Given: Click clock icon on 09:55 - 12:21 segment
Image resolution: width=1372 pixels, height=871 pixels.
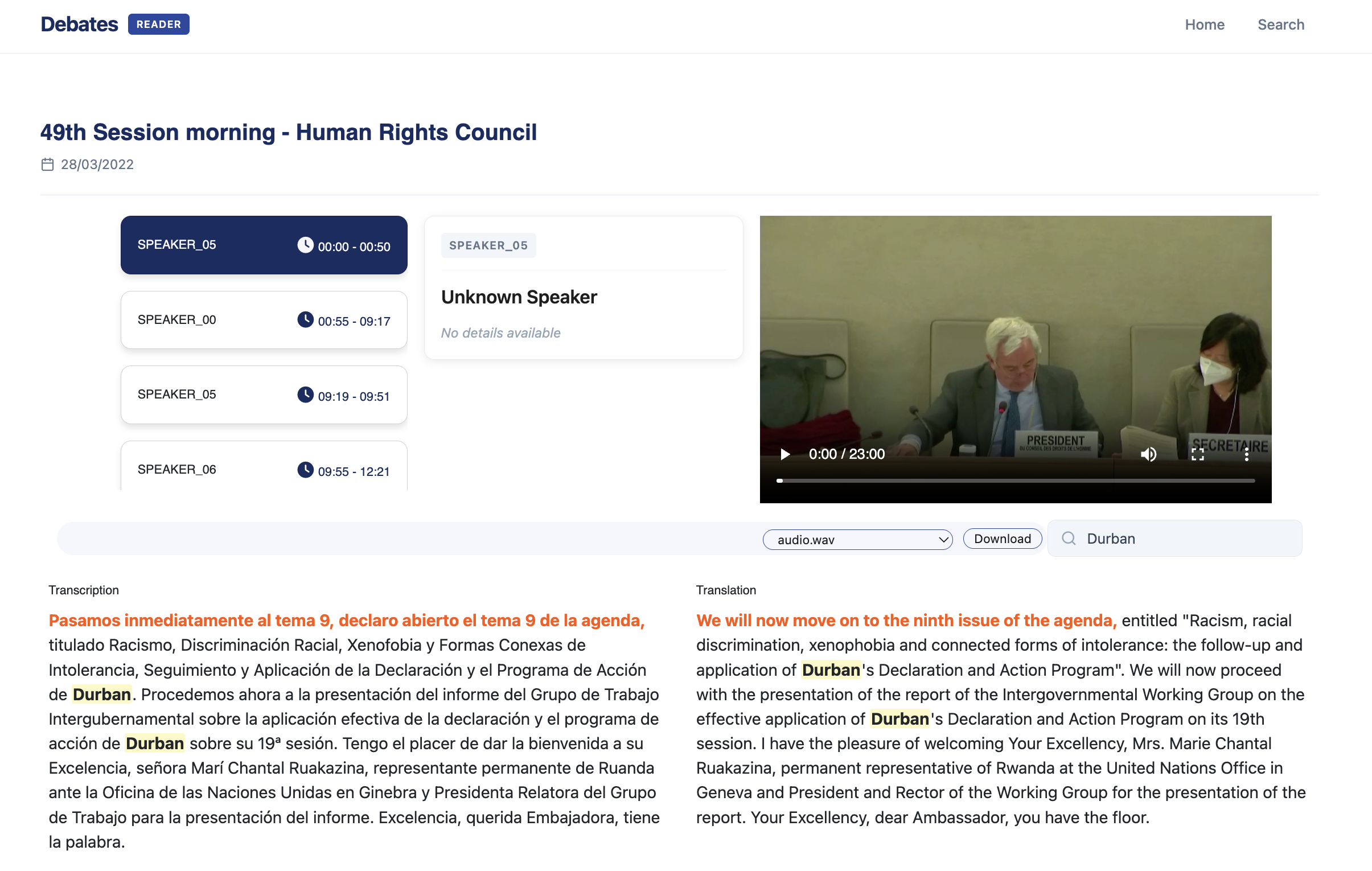Looking at the screenshot, I should point(305,470).
